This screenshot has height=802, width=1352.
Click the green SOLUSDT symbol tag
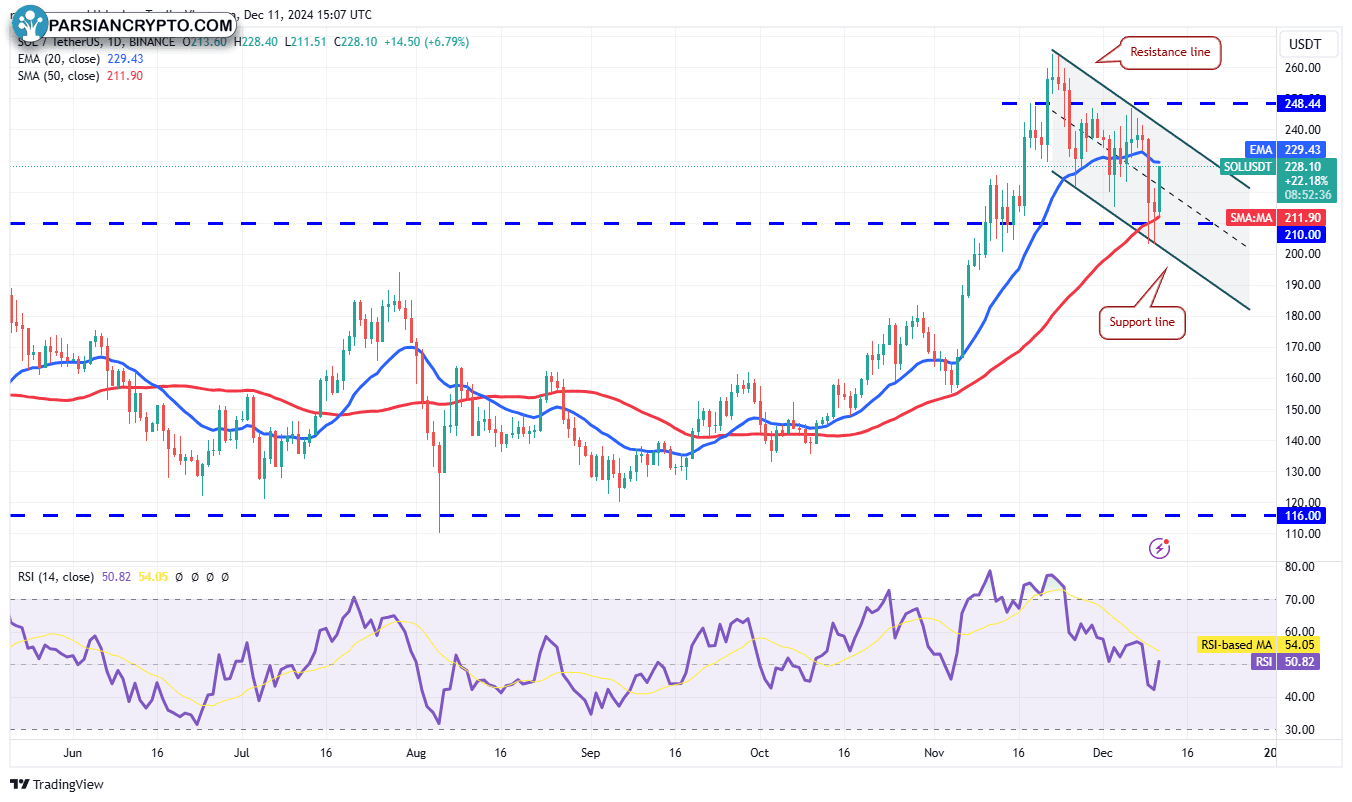(1250, 166)
